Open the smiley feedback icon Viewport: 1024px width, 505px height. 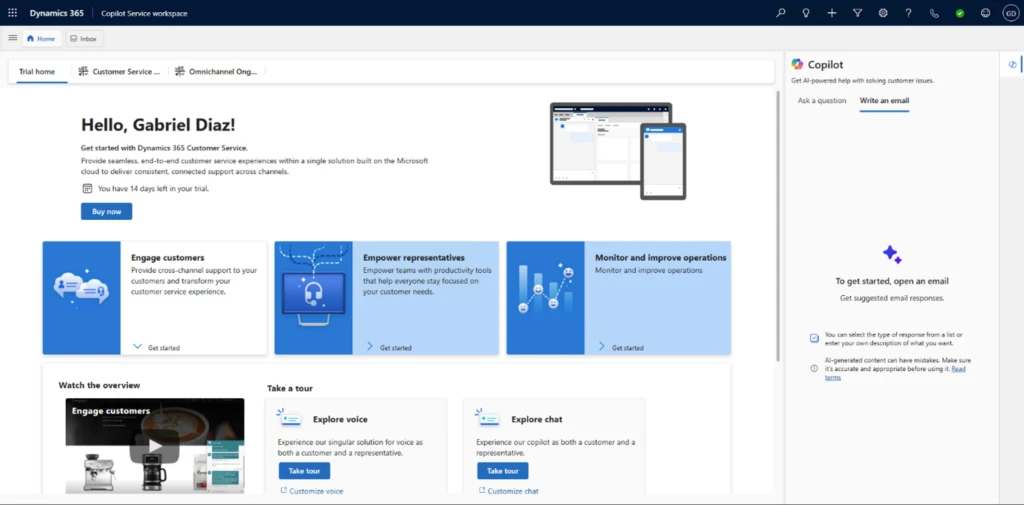pos(985,13)
